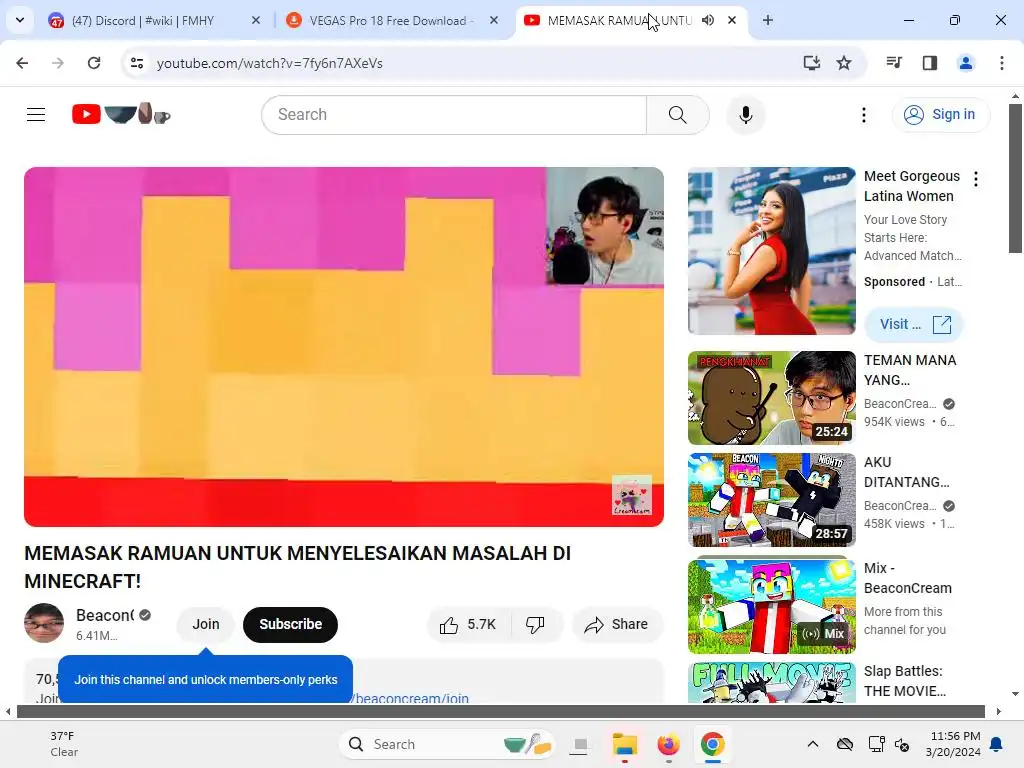Click scroll-right arrow on horizontal scrollbar

point(999,711)
